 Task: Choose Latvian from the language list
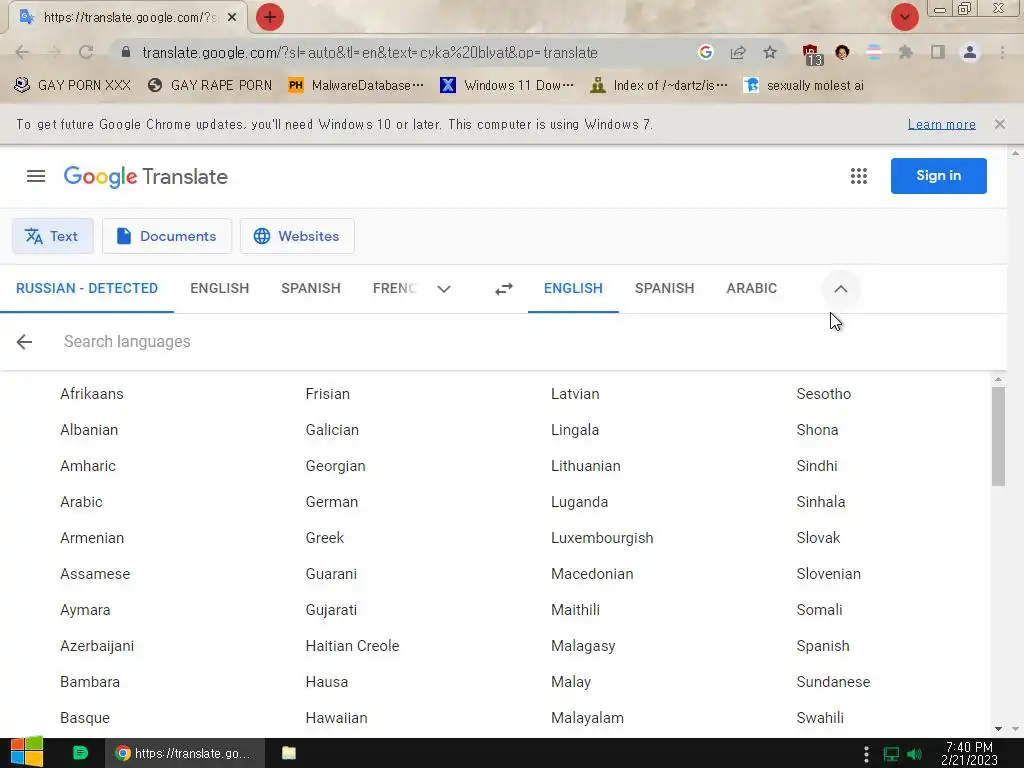click(575, 394)
